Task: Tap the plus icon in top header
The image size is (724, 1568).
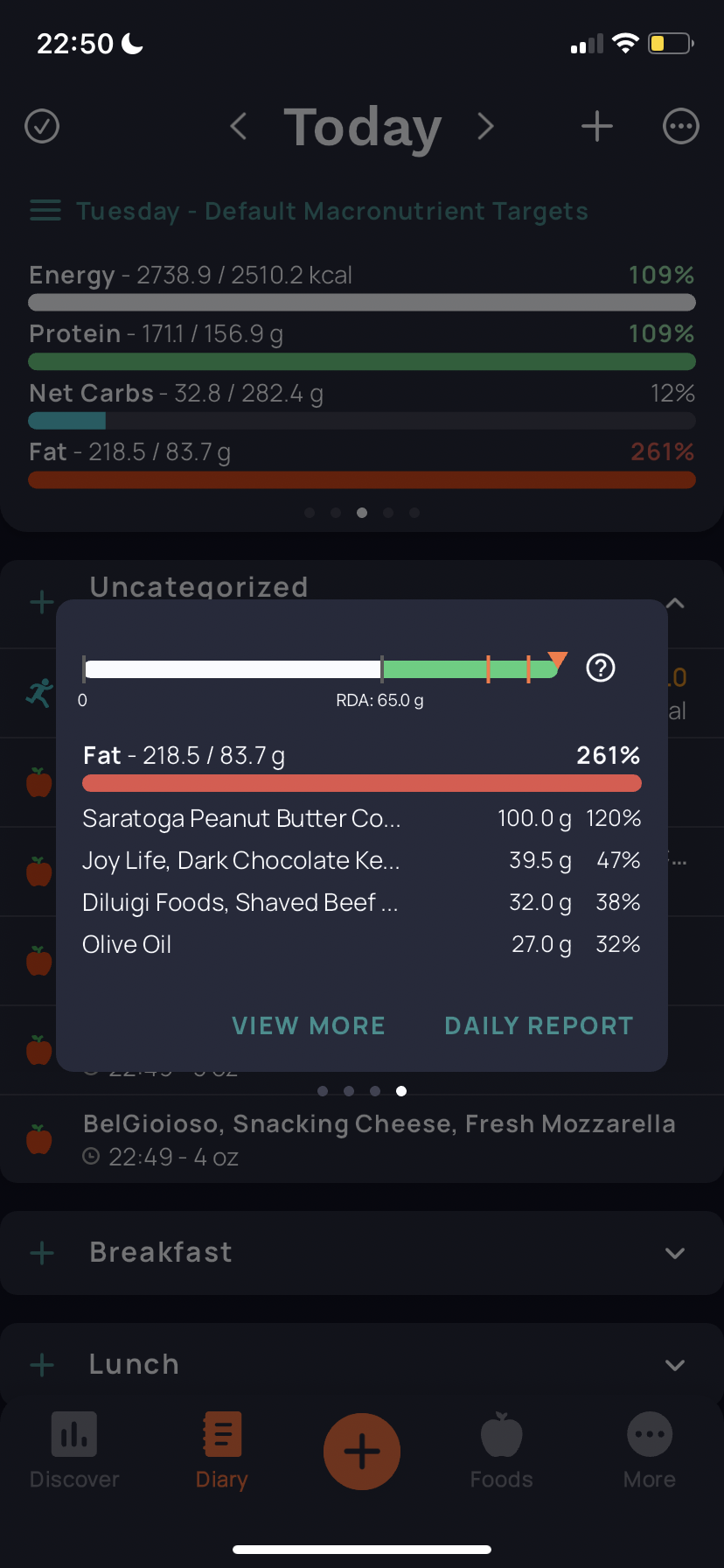Action: pos(597,126)
